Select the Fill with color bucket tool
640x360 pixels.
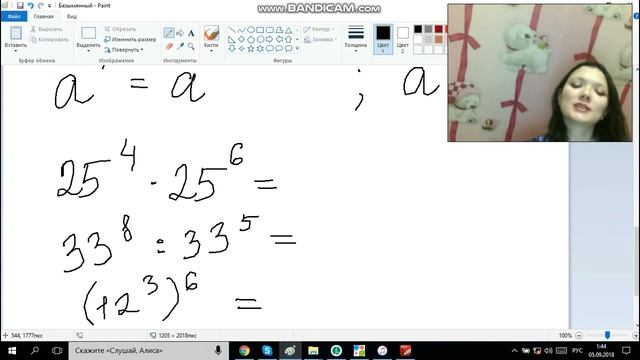click(180, 33)
